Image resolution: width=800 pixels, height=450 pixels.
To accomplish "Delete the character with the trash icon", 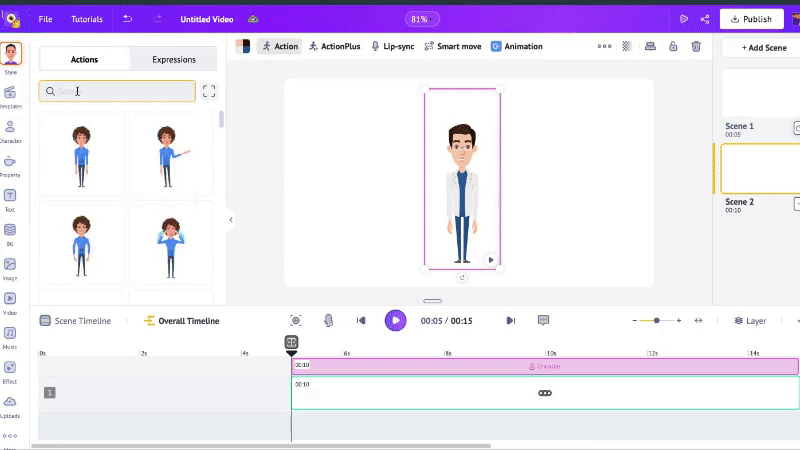I will click(x=696, y=46).
